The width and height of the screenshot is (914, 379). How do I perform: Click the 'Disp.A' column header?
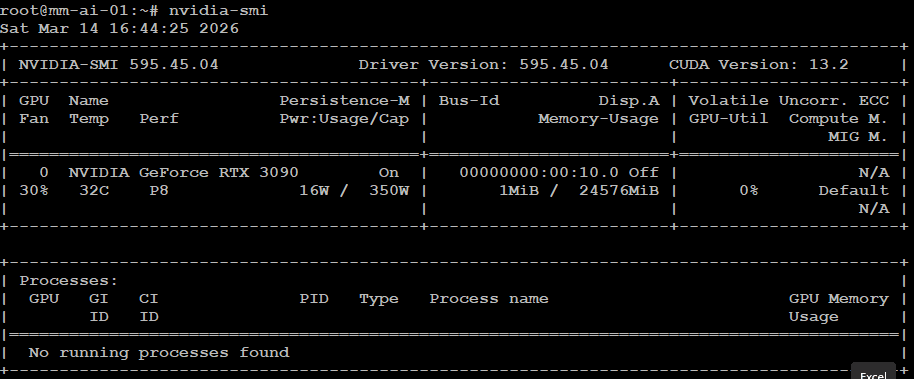coord(629,101)
